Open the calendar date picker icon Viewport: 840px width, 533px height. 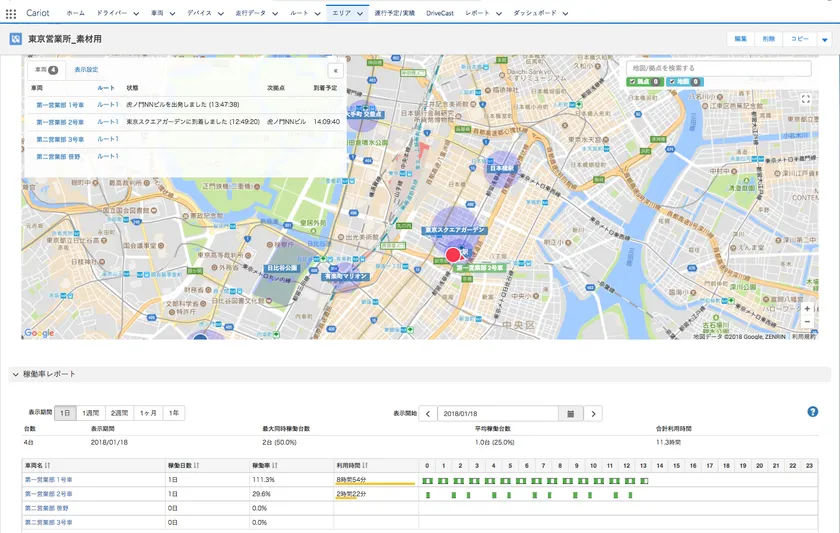(571, 414)
